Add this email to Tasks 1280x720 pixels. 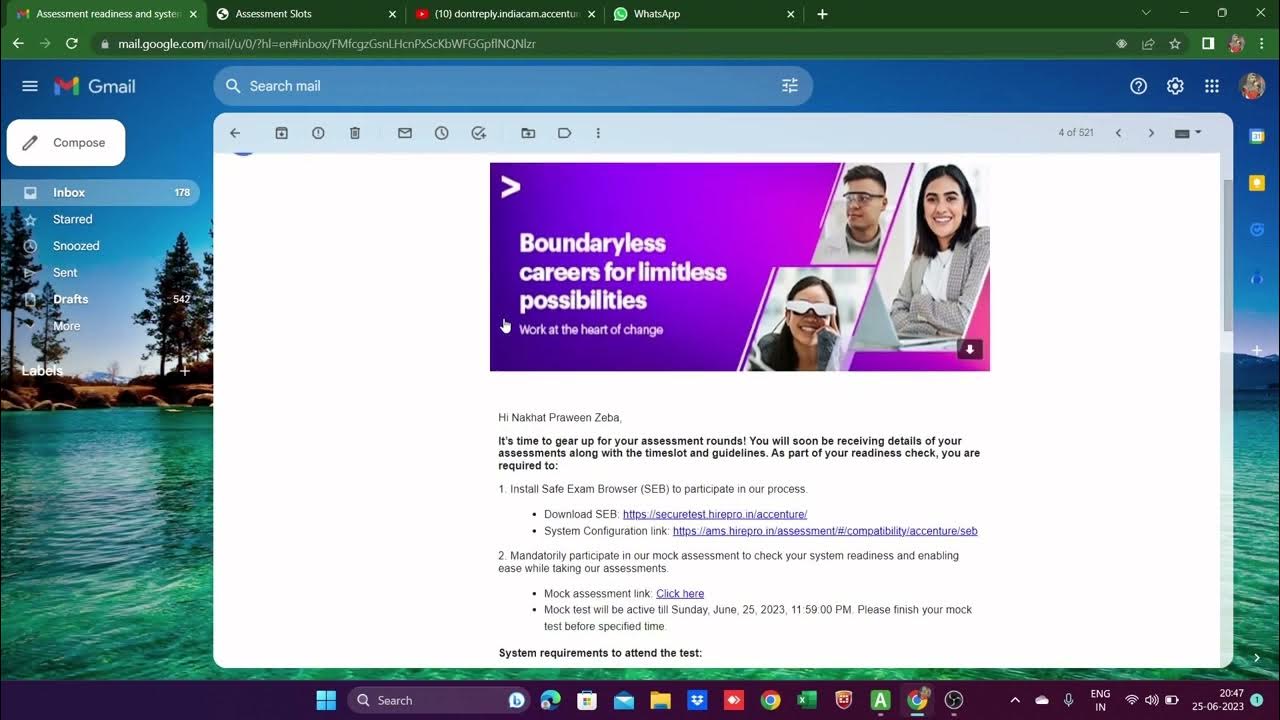pyautogui.click(x=478, y=133)
